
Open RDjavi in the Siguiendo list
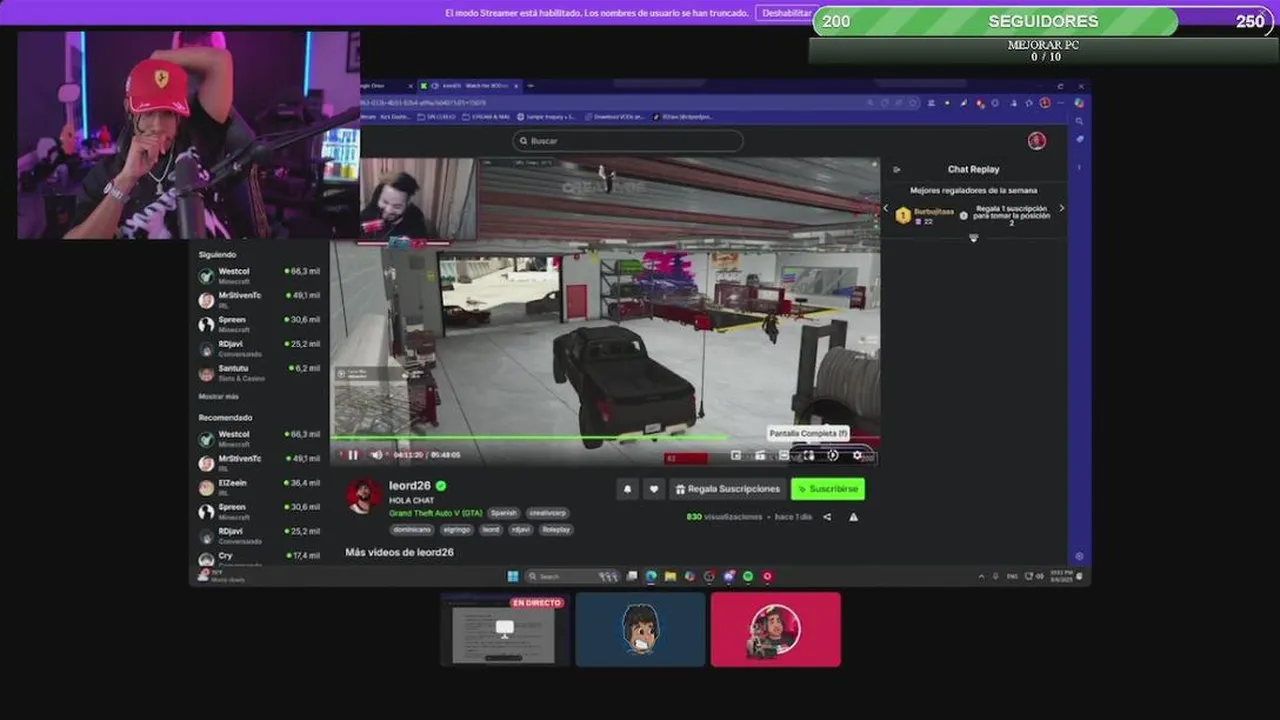pyautogui.click(x=259, y=348)
